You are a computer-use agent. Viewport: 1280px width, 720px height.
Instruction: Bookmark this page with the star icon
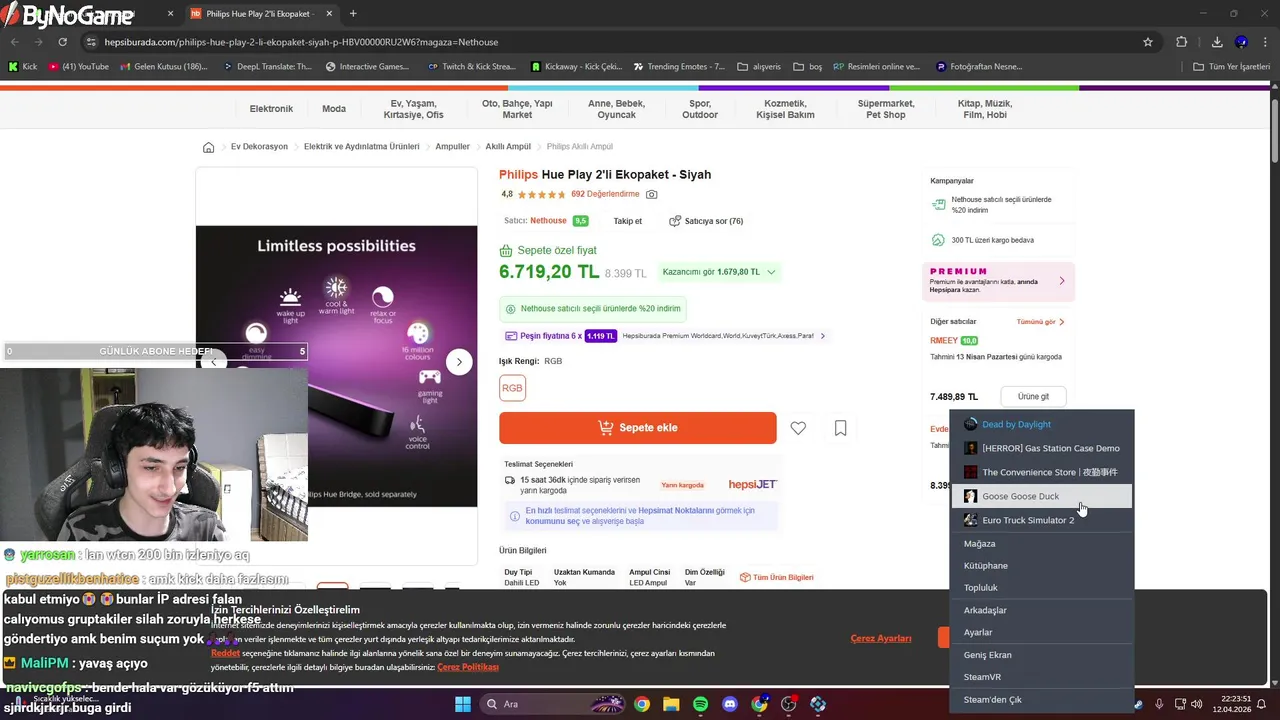coord(1148,42)
